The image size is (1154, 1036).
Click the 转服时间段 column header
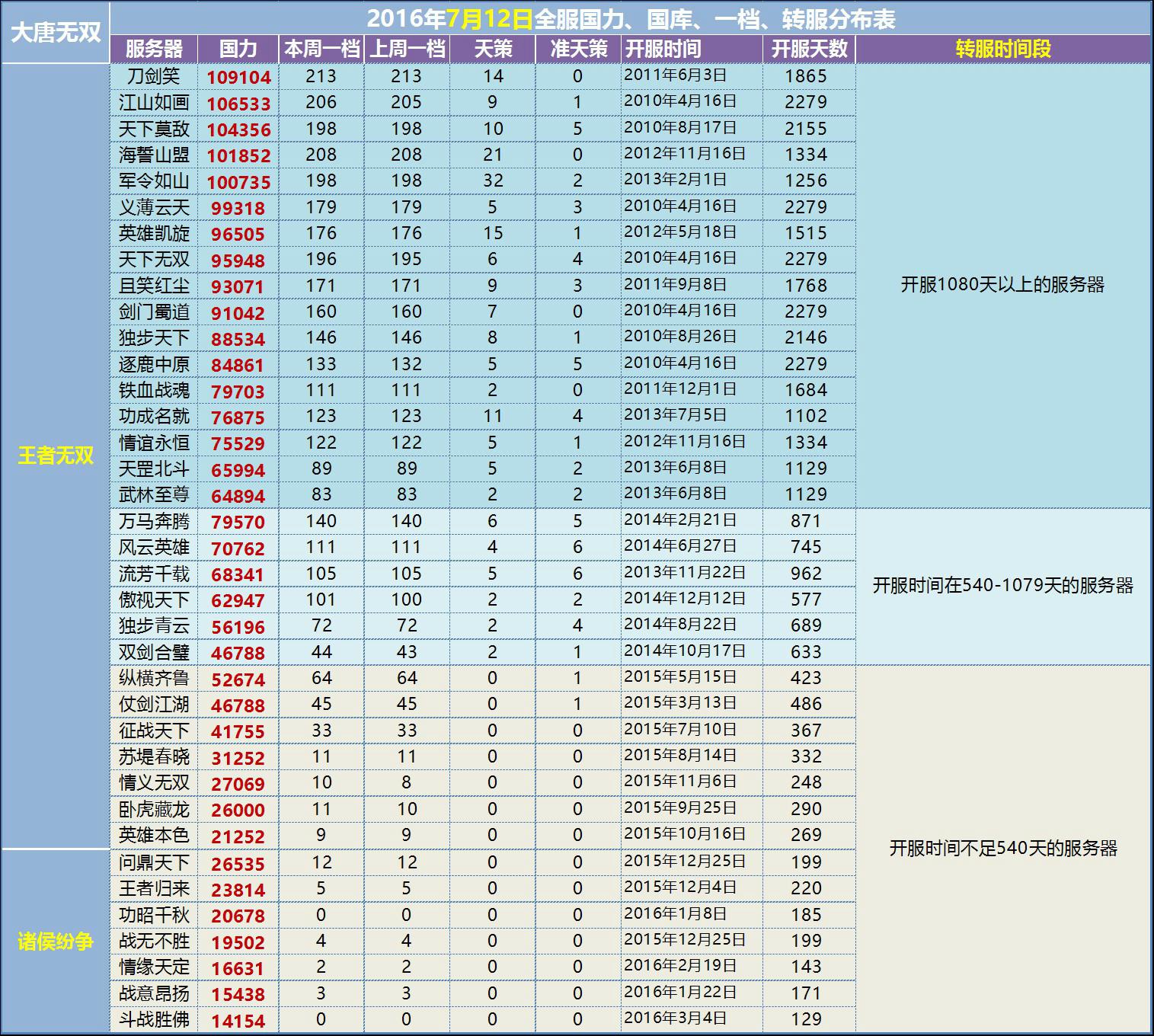click(x=1003, y=49)
